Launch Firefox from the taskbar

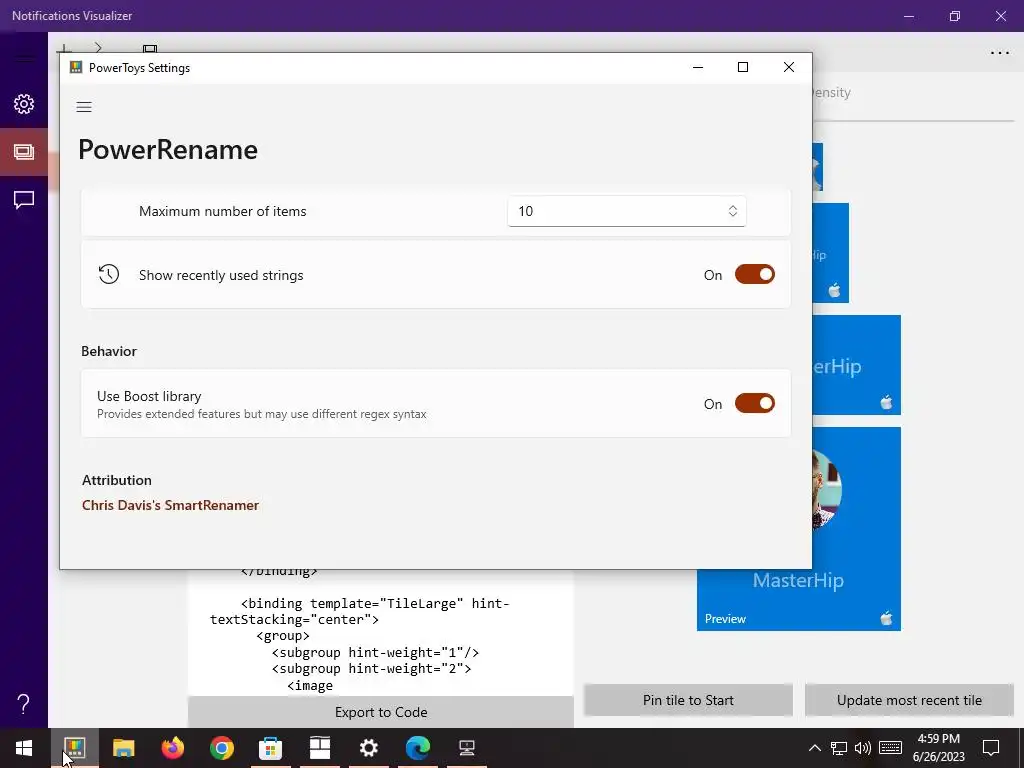(x=172, y=748)
